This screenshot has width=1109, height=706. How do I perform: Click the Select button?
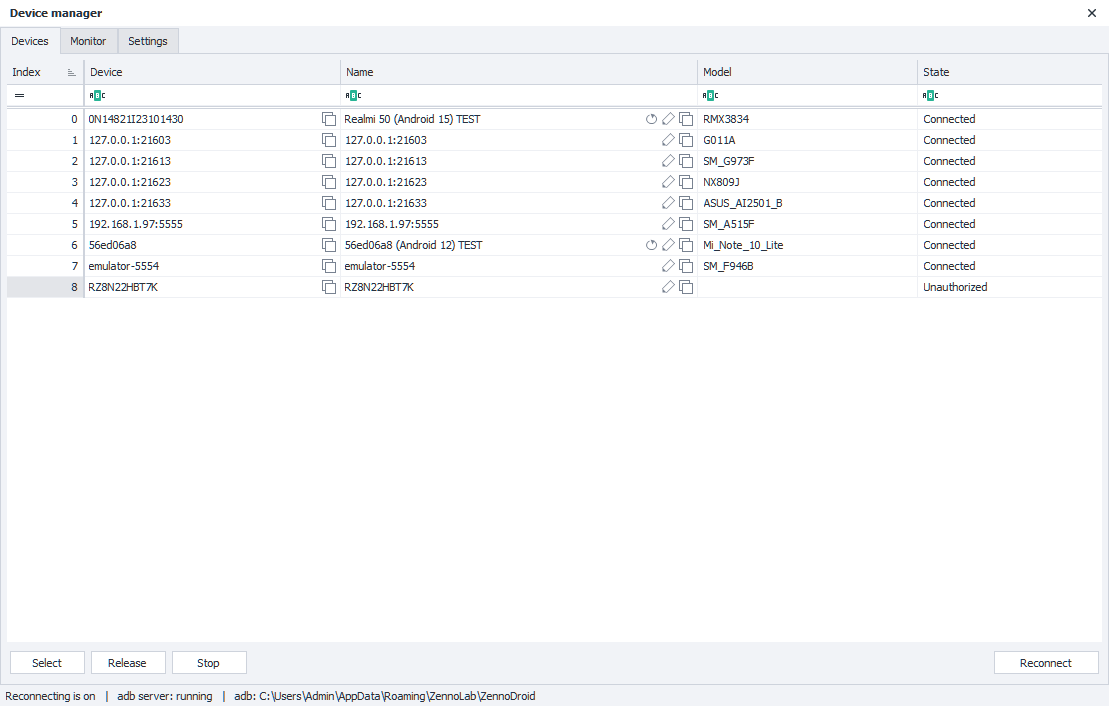47,663
